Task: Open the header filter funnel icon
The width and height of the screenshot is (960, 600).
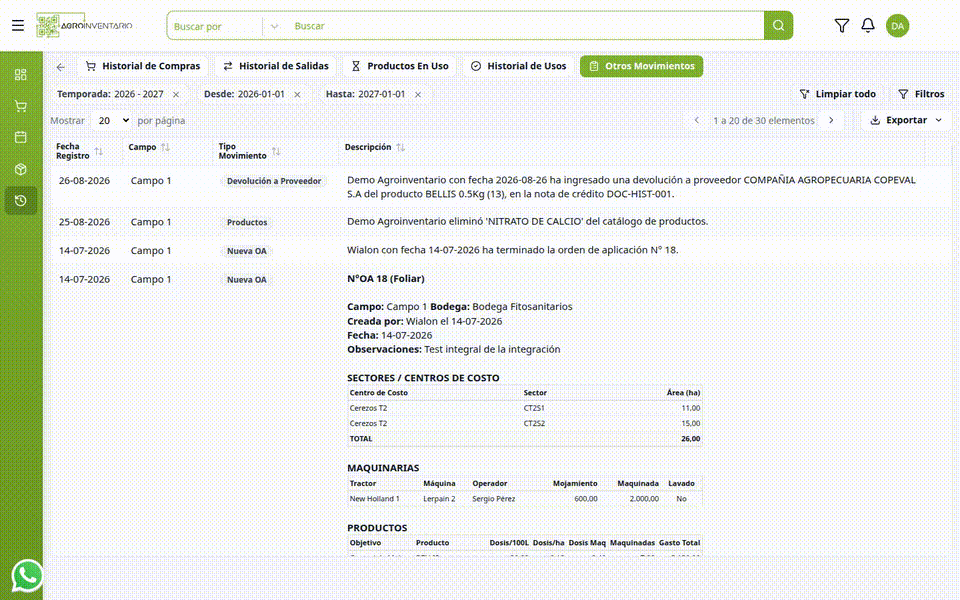Action: [x=841, y=26]
